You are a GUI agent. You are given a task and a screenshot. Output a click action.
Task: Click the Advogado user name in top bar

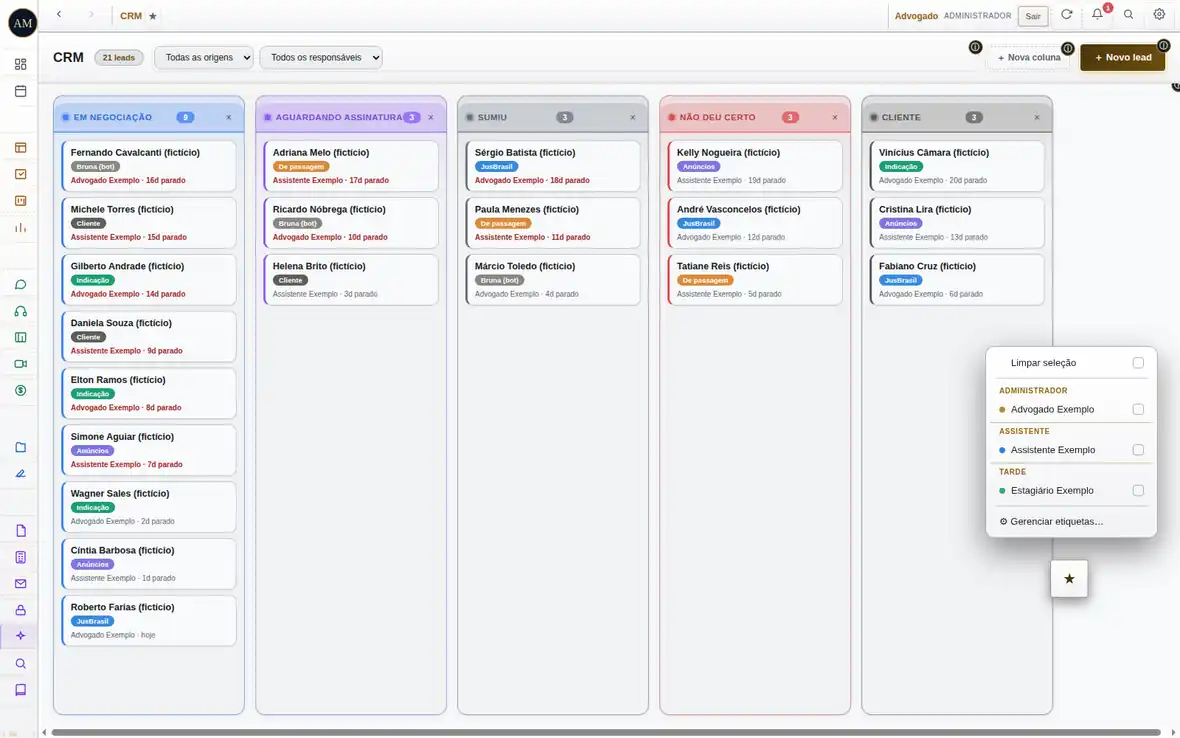[916, 16]
